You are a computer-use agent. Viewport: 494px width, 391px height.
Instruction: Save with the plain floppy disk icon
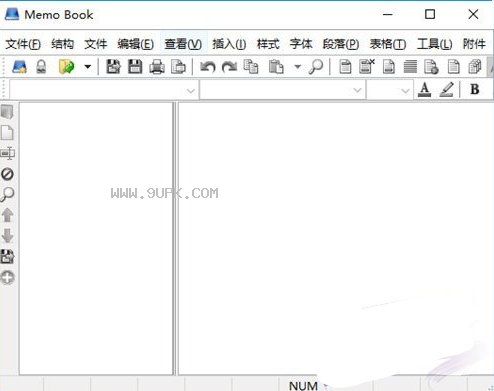(135, 67)
